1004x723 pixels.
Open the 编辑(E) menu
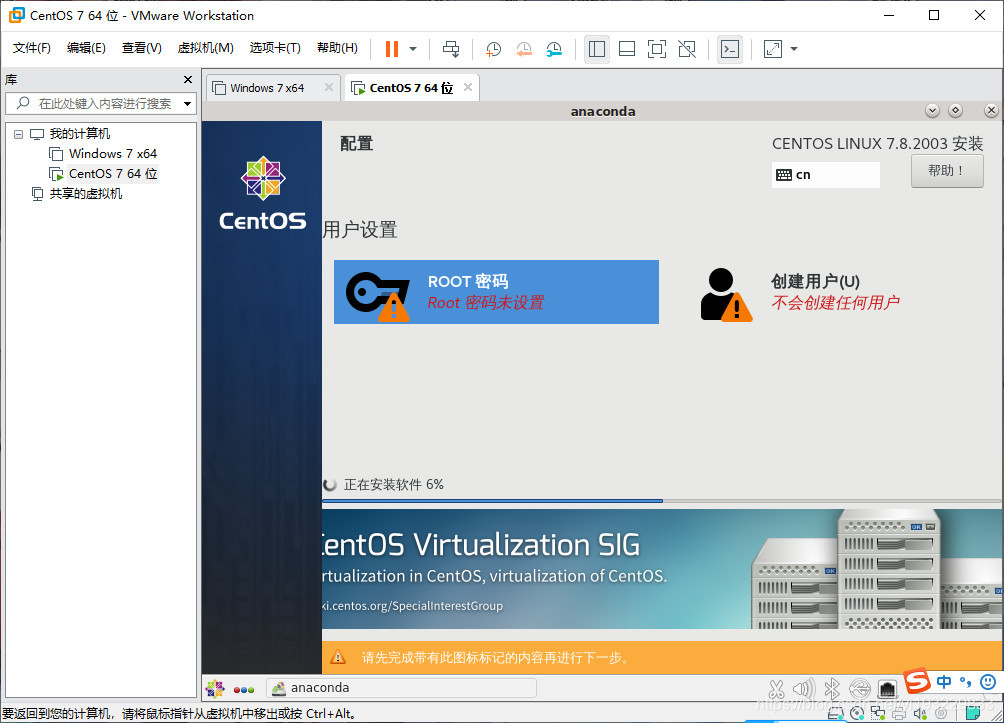[86, 48]
